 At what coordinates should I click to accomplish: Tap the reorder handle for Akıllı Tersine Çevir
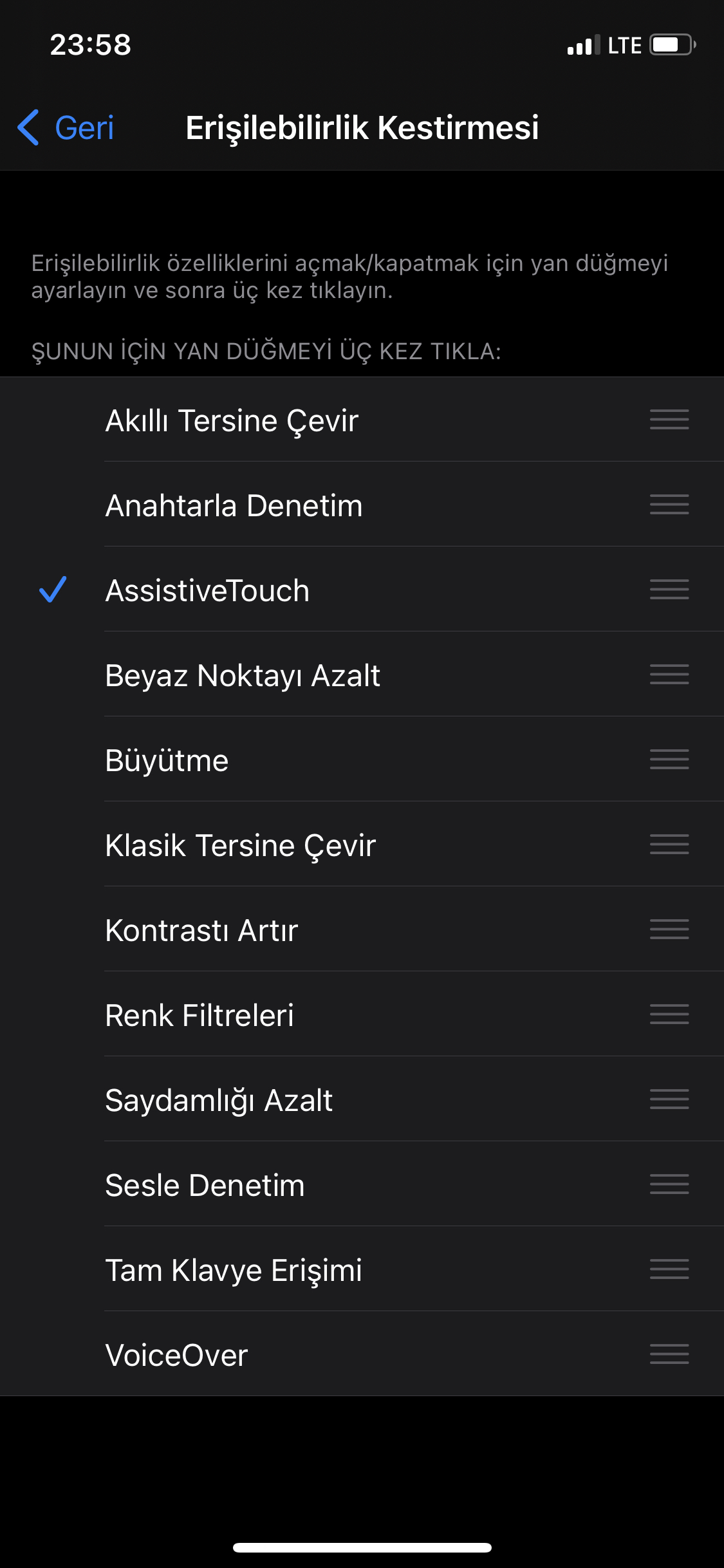(669, 420)
